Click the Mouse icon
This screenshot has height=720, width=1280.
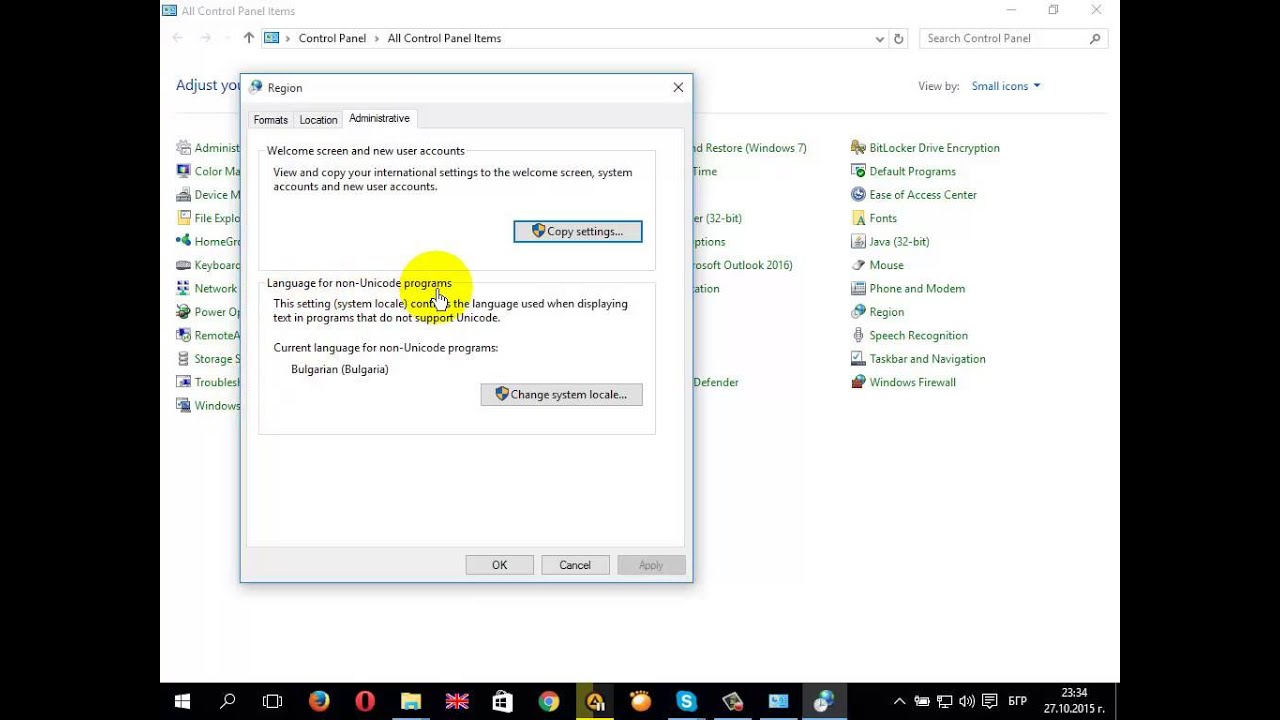[x=858, y=265]
